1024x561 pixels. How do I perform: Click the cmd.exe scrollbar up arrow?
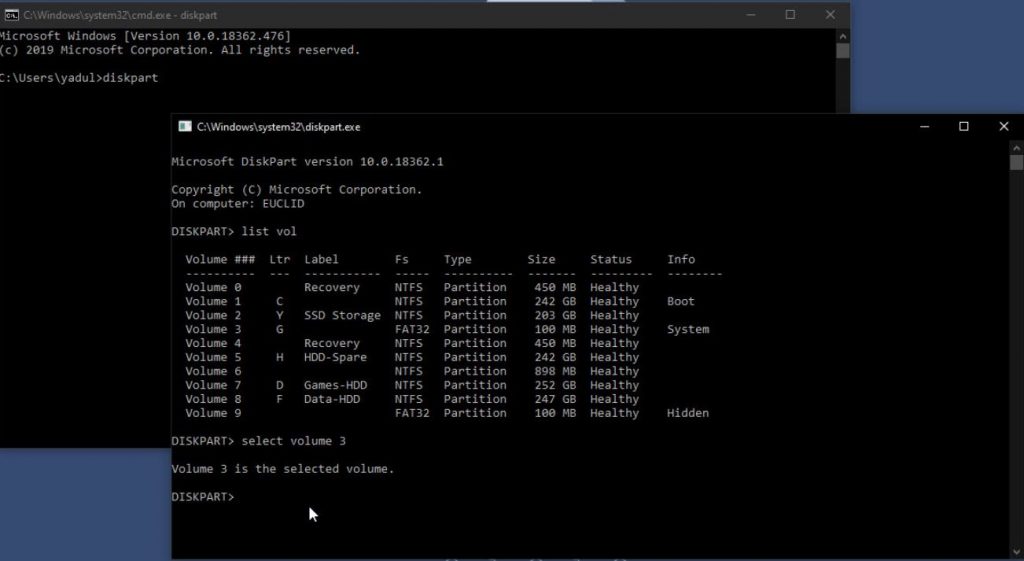[x=842, y=37]
